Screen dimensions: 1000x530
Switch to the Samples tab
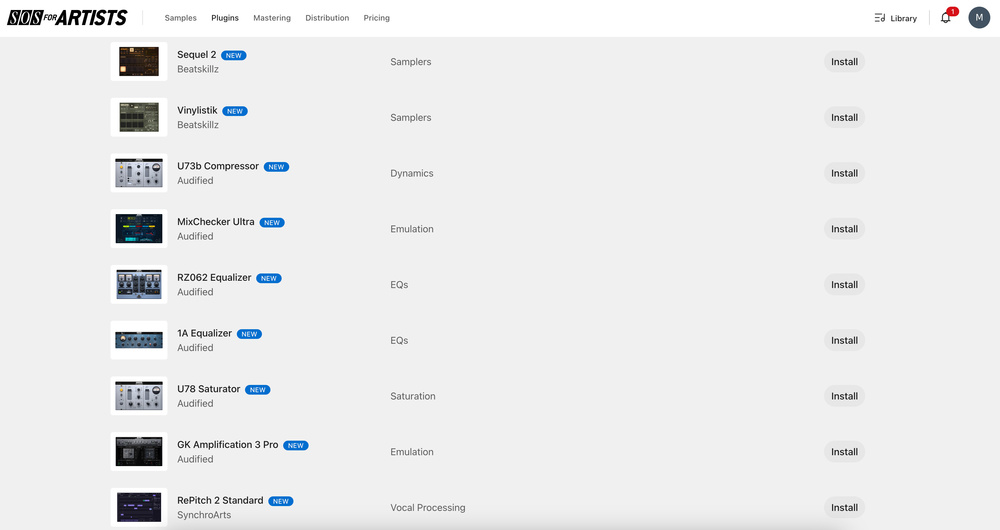click(181, 18)
